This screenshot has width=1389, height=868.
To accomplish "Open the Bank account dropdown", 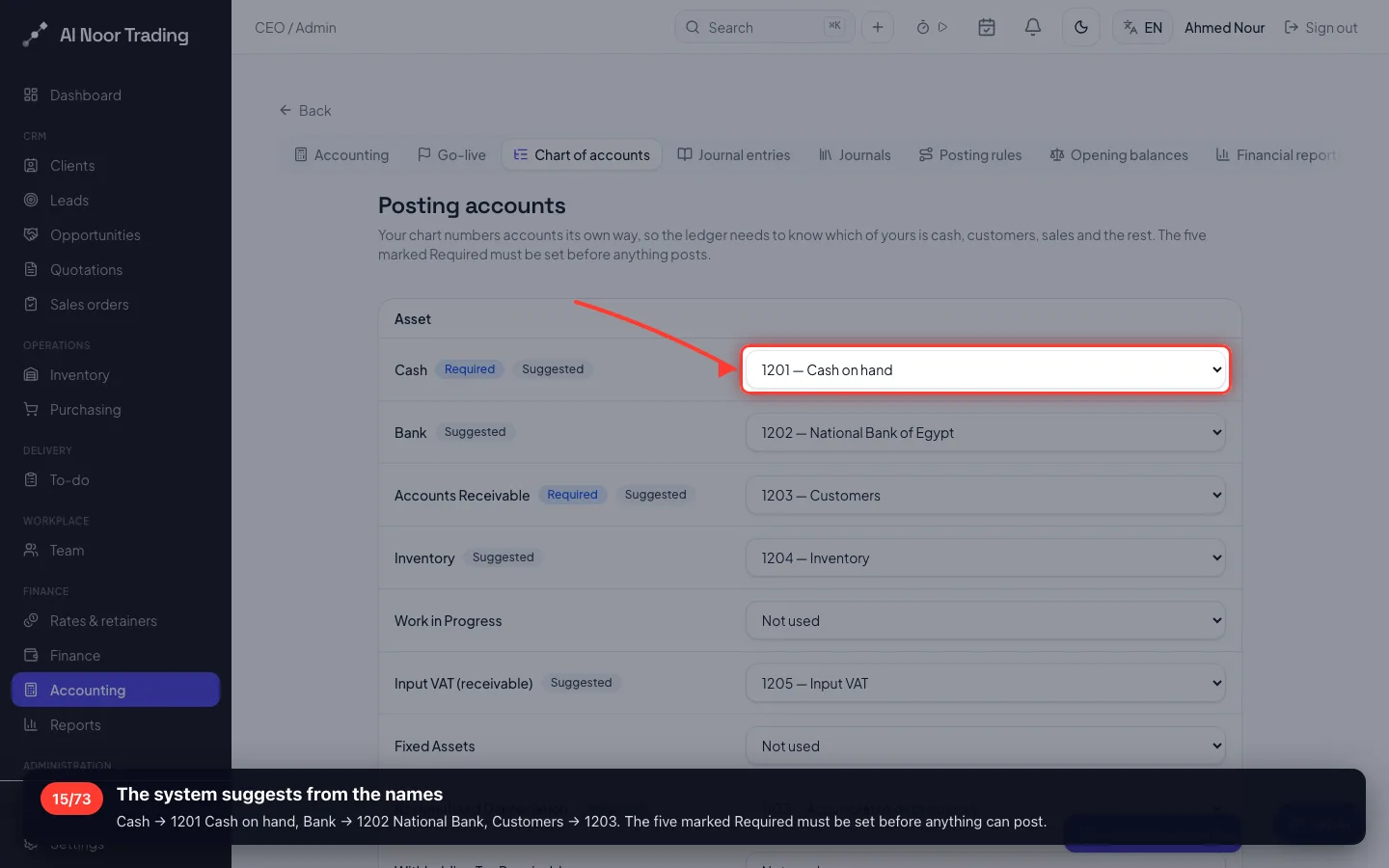I will [986, 433].
